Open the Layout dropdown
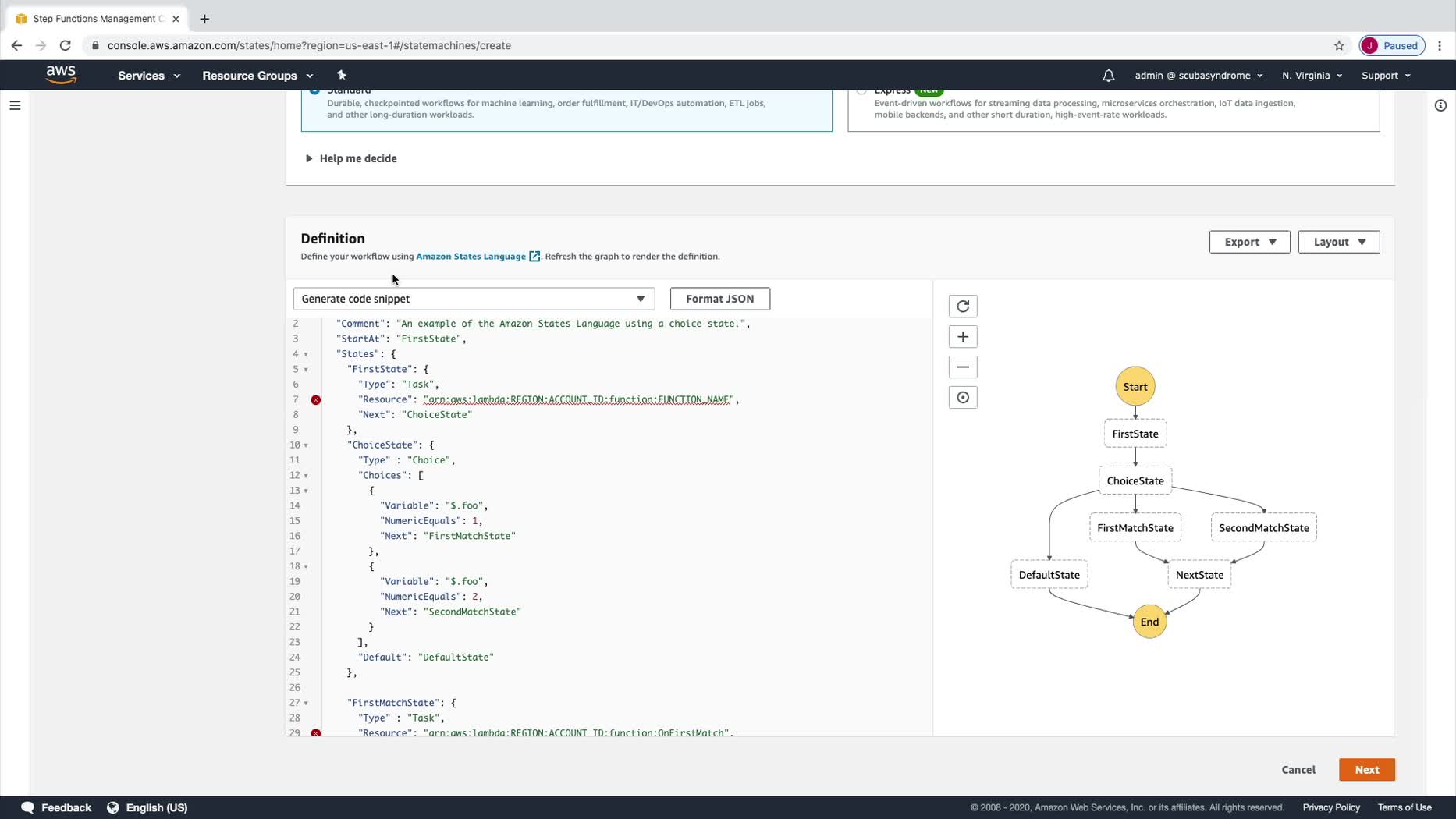 pyautogui.click(x=1339, y=242)
